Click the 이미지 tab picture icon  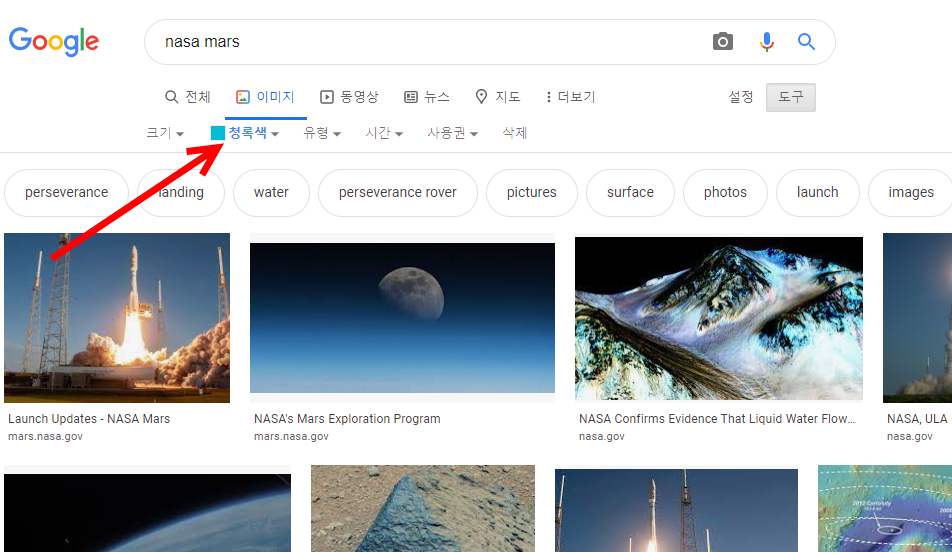pyautogui.click(x=243, y=97)
